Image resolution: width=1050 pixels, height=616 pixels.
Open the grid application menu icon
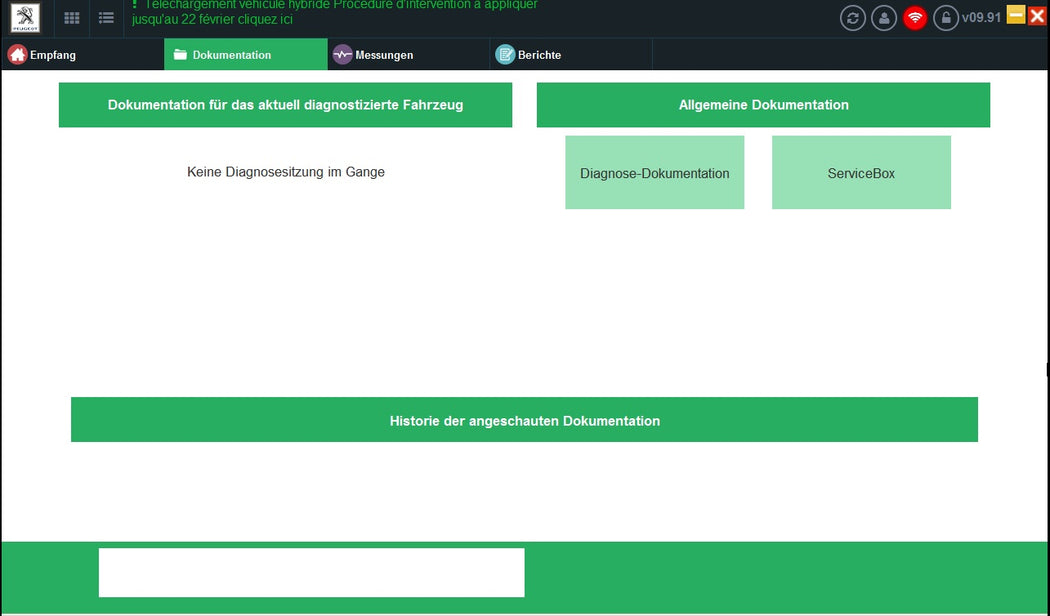(x=71, y=17)
